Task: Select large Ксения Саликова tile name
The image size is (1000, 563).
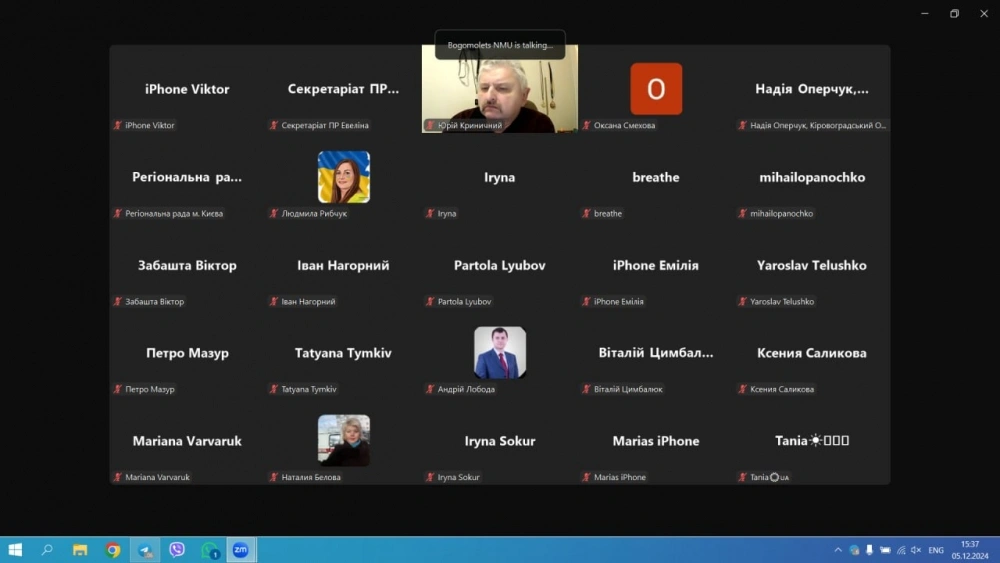Action: point(812,353)
